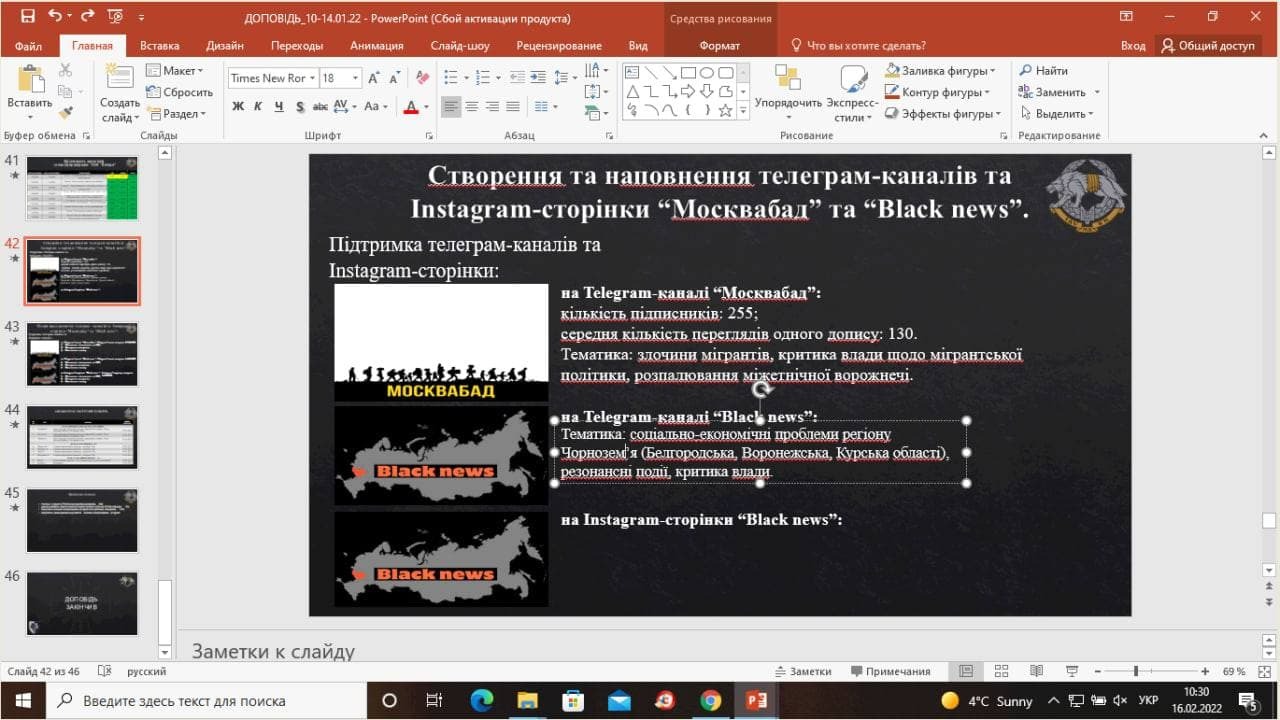Click the zoom slider handle
Image resolution: width=1280 pixels, height=720 pixels.
[1135, 671]
